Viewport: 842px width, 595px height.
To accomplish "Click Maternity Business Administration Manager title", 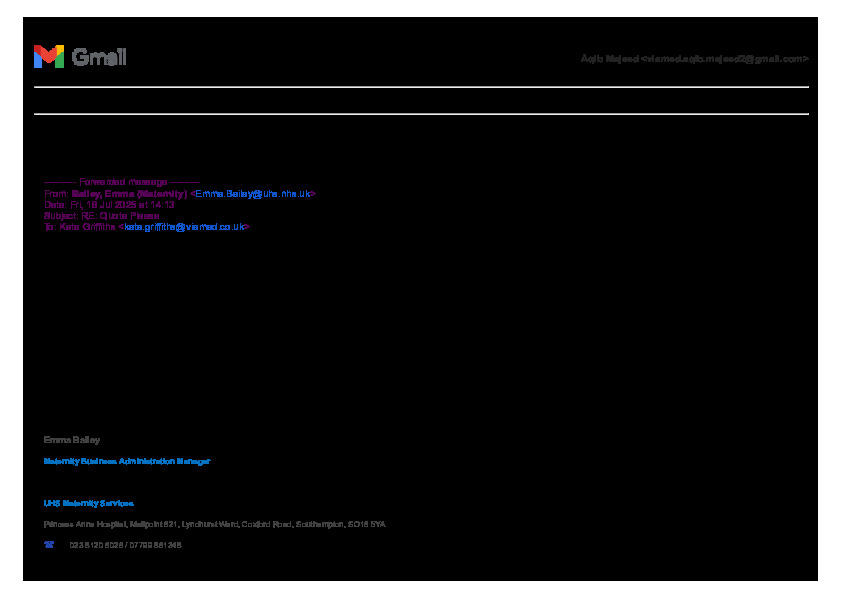I will tap(127, 461).
